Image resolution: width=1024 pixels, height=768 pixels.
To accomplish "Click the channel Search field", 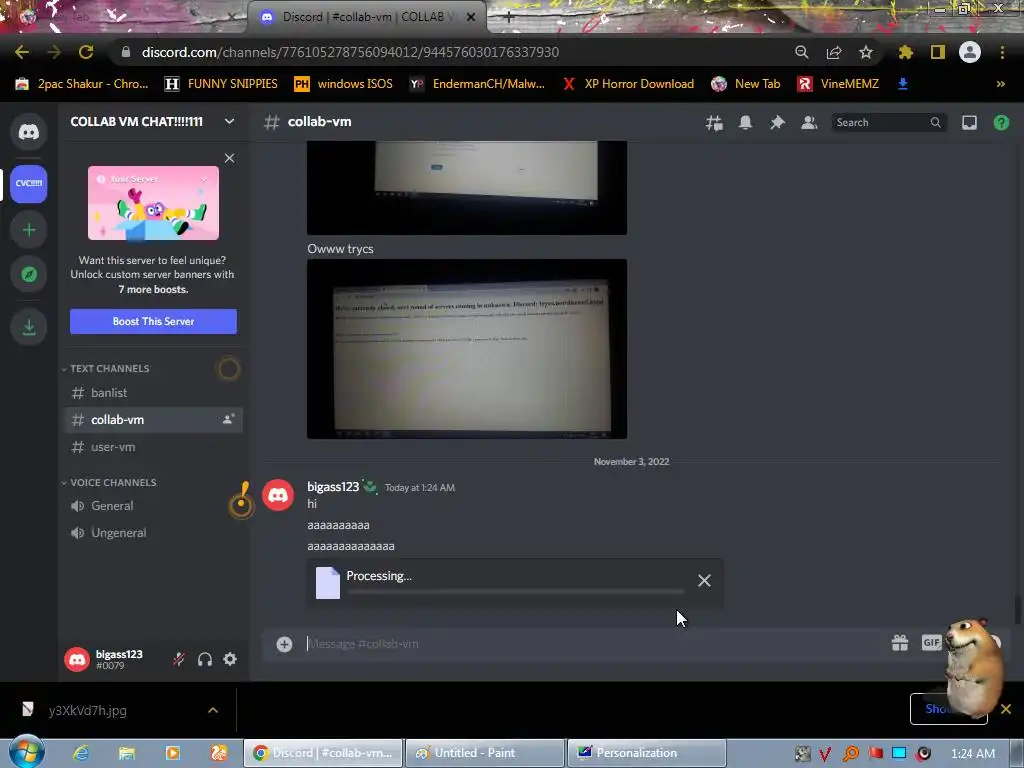I will point(888,123).
